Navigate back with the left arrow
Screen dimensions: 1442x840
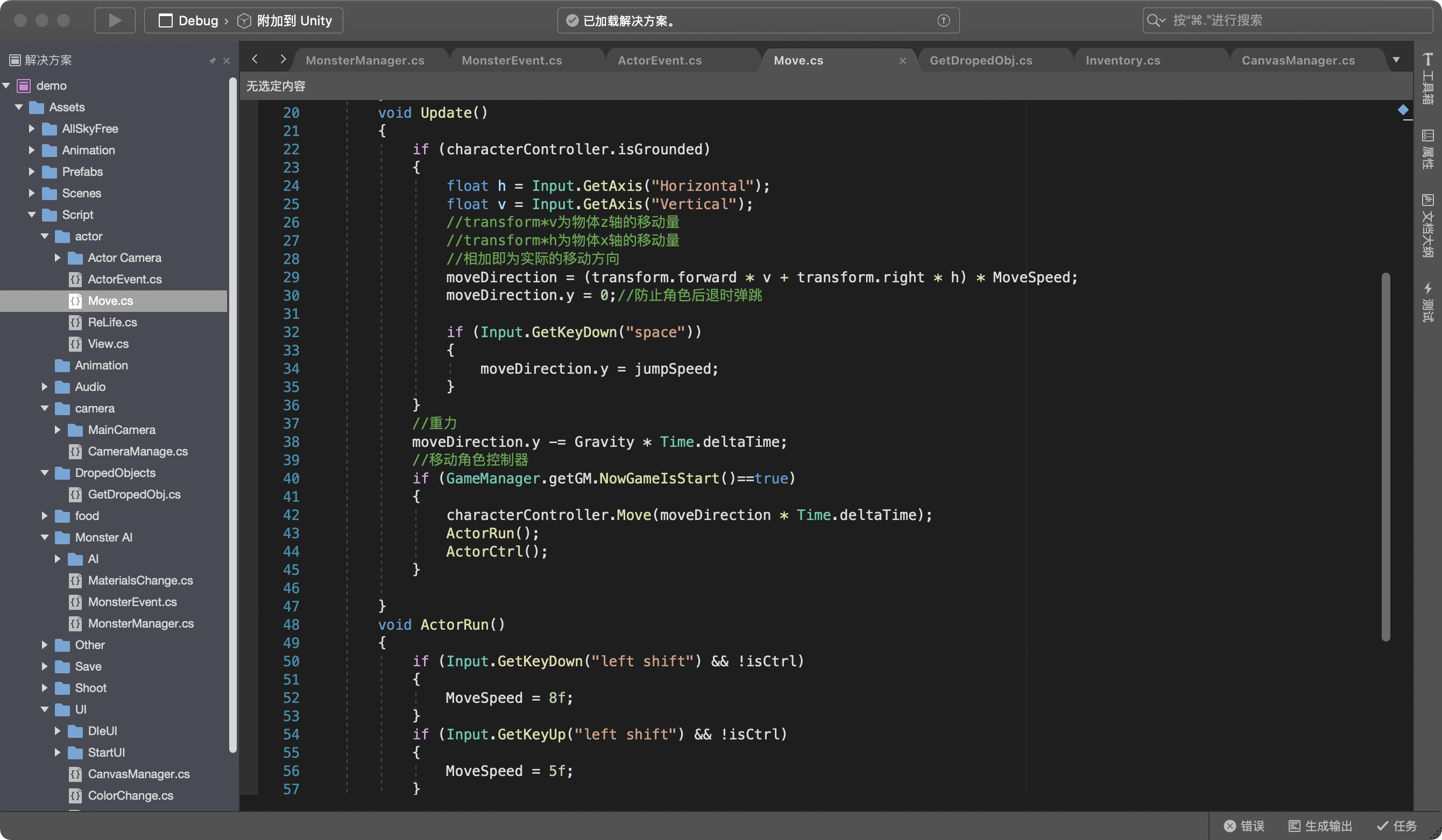255,59
